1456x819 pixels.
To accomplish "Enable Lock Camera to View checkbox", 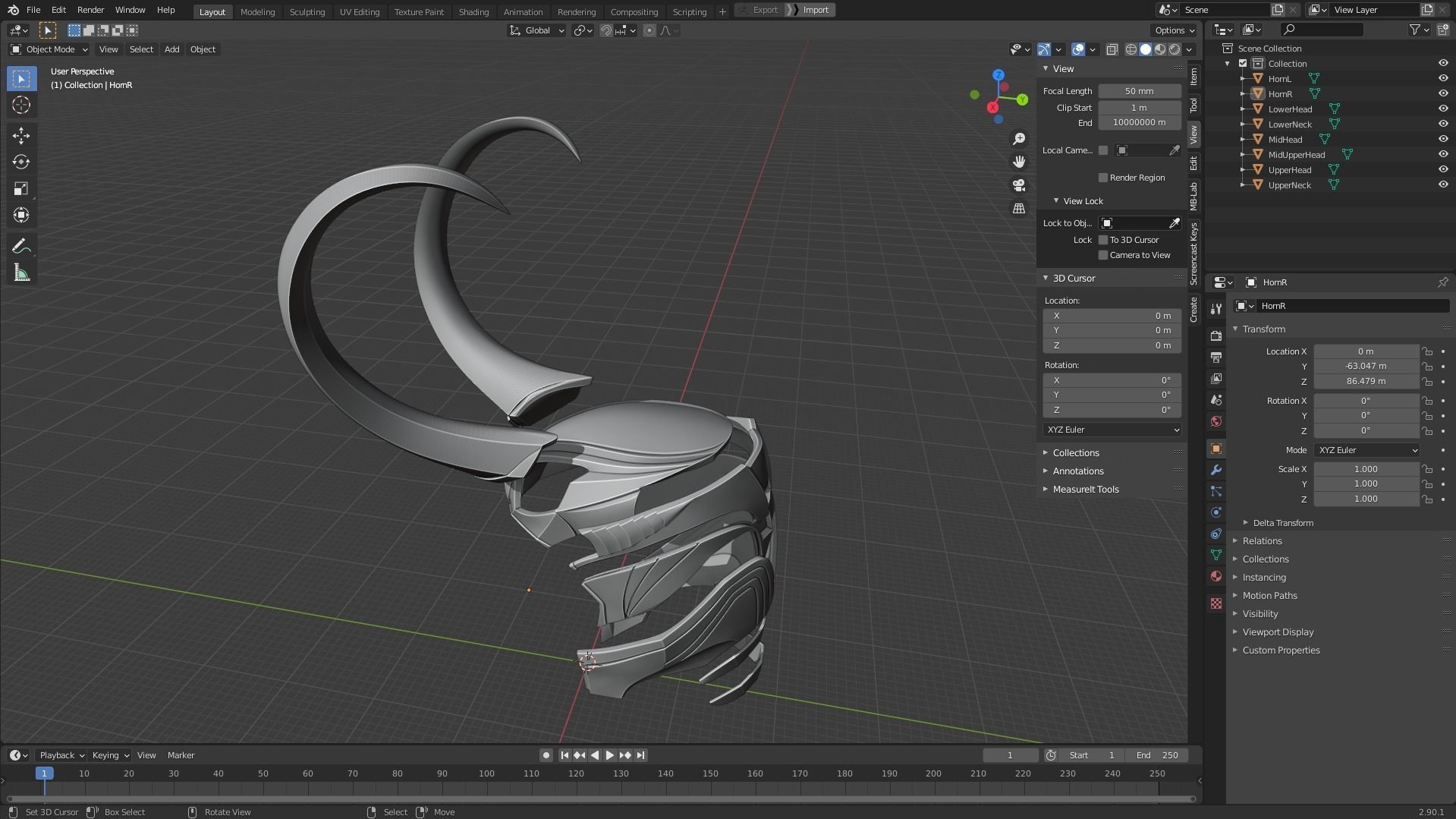I will 1103,255.
